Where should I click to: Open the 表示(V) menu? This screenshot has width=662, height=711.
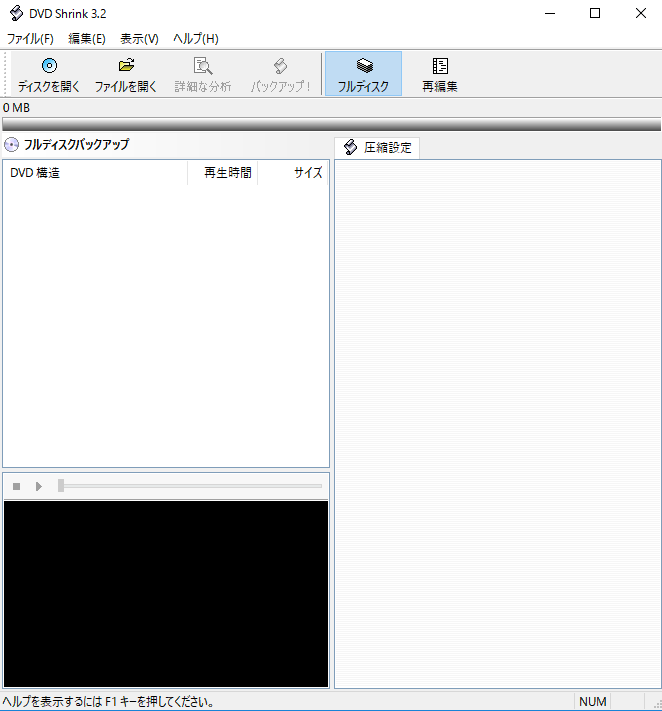pyautogui.click(x=139, y=39)
